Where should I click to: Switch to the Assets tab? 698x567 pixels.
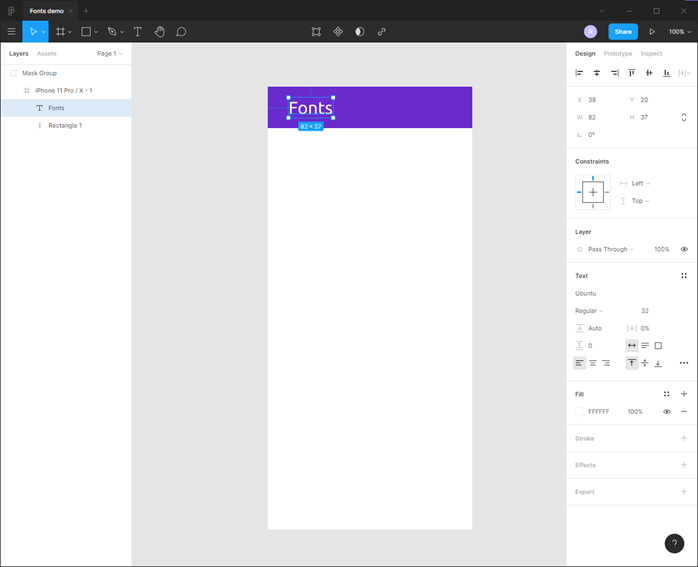47,53
